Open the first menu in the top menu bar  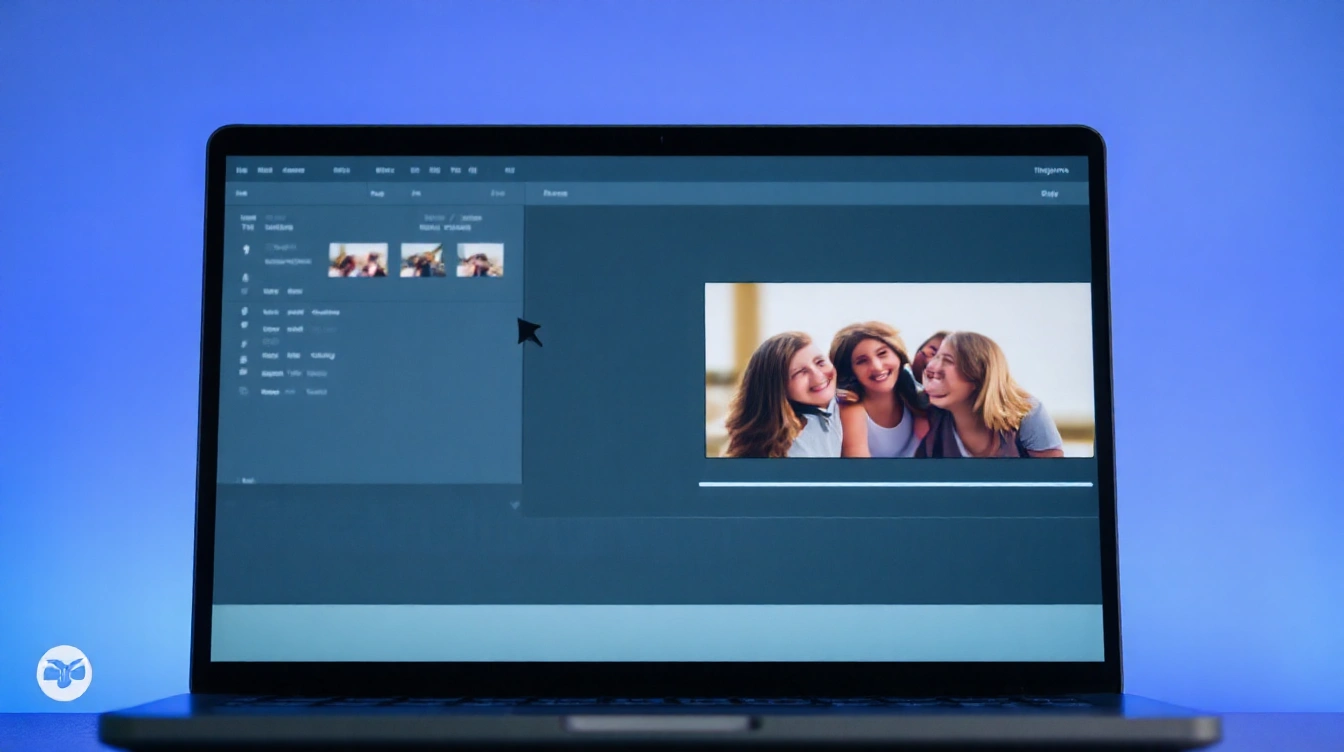tap(241, 171)
